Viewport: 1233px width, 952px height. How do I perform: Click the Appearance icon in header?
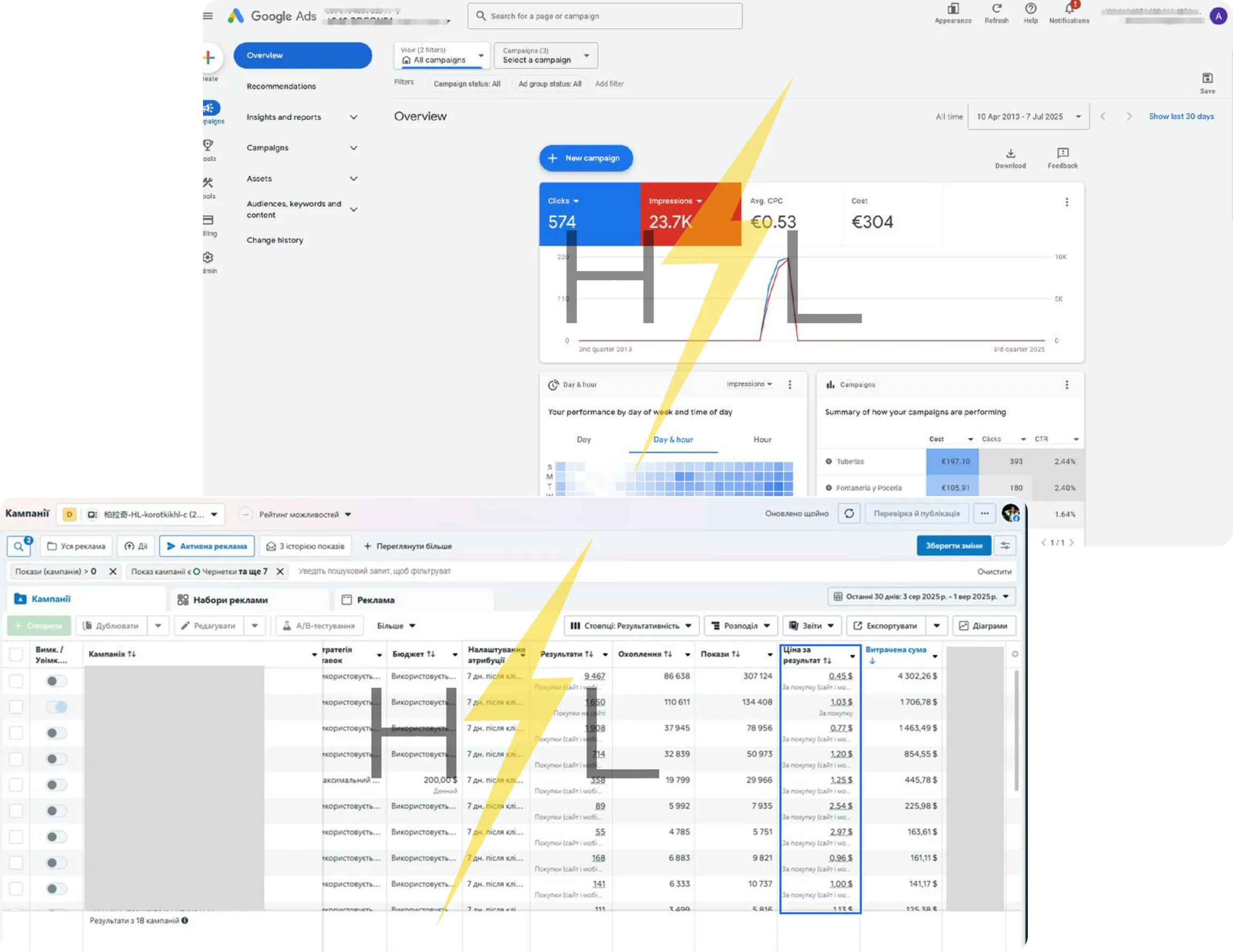point(953,10)
